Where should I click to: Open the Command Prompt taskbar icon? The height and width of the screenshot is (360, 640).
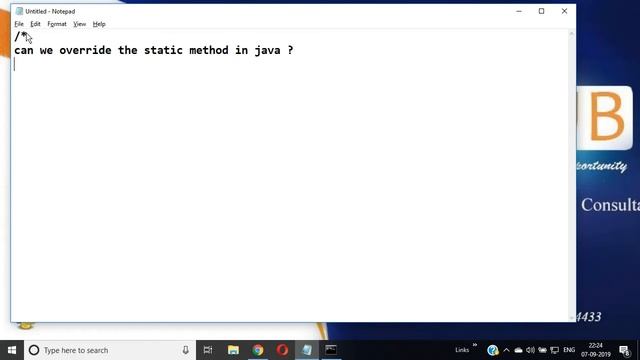pos(331,350)
